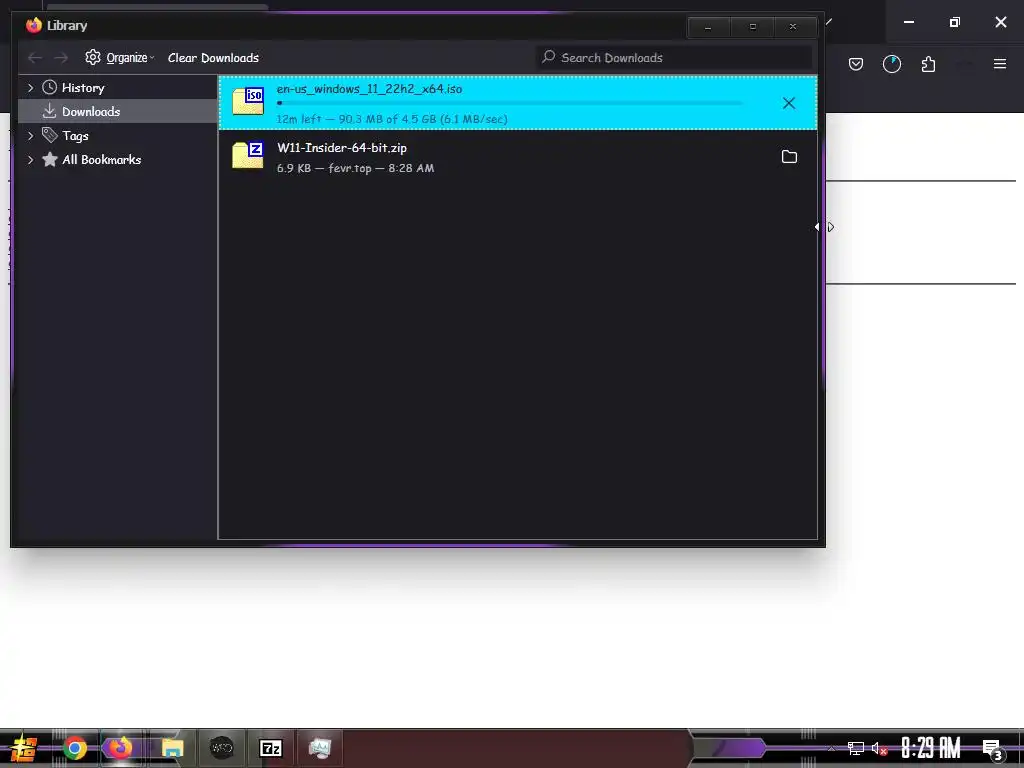
Task: Click Clear Downloads button
Action: [x=214, y=57]
